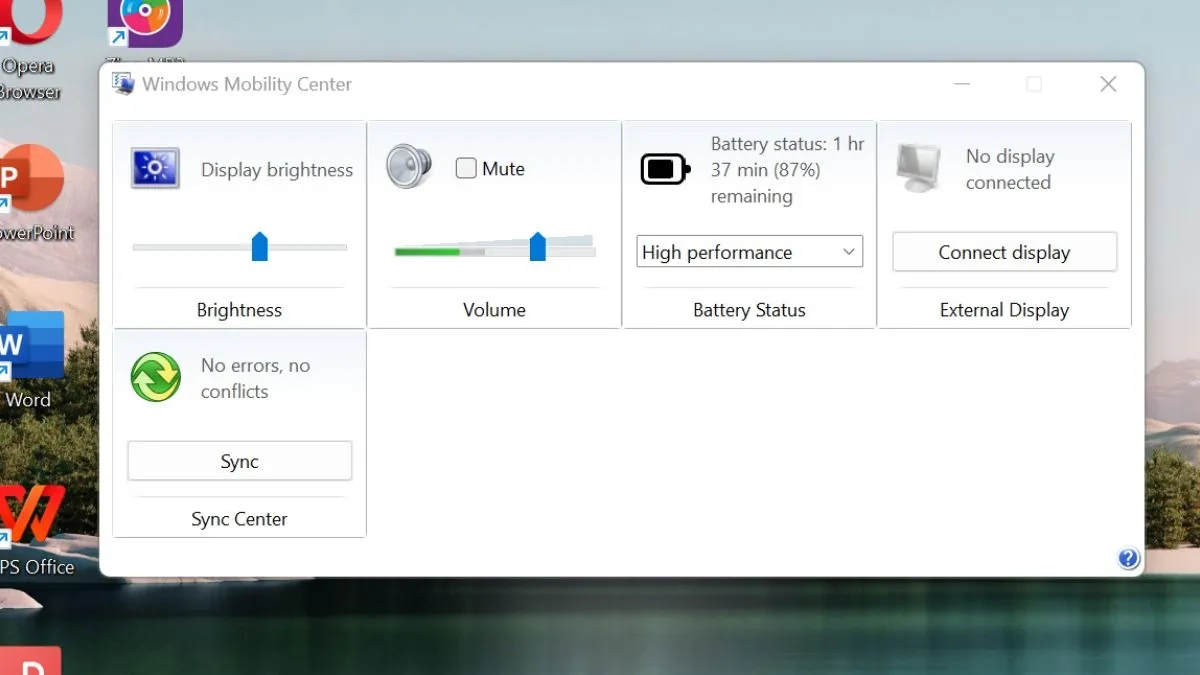The width and height of the screenshot is (1200, 675).
Task: Click the speaker icon in Volume tile
Action: pyautogui.click(x=408, y=167)
